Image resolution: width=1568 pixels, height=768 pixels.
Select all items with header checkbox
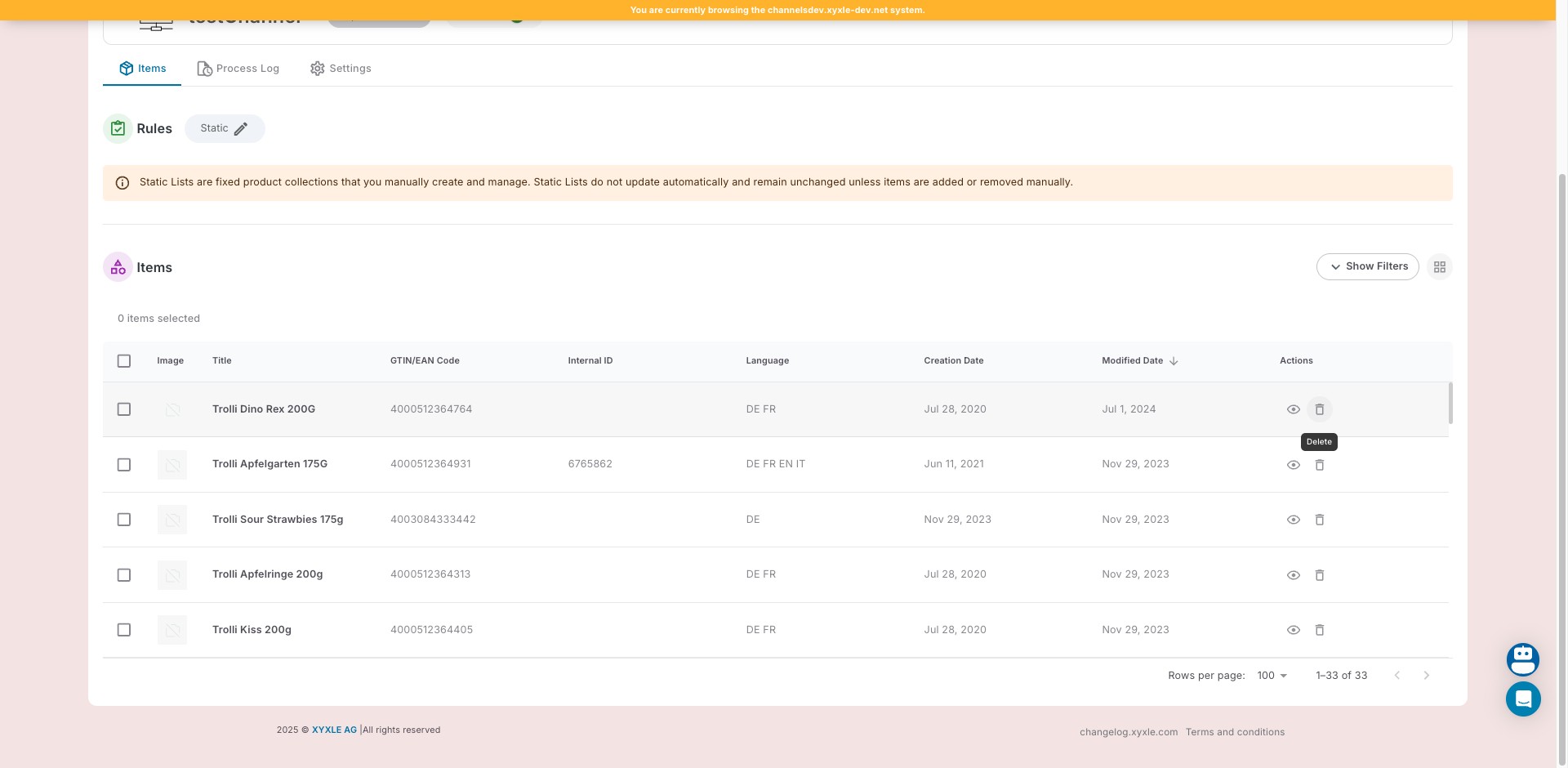click(124, 361)
